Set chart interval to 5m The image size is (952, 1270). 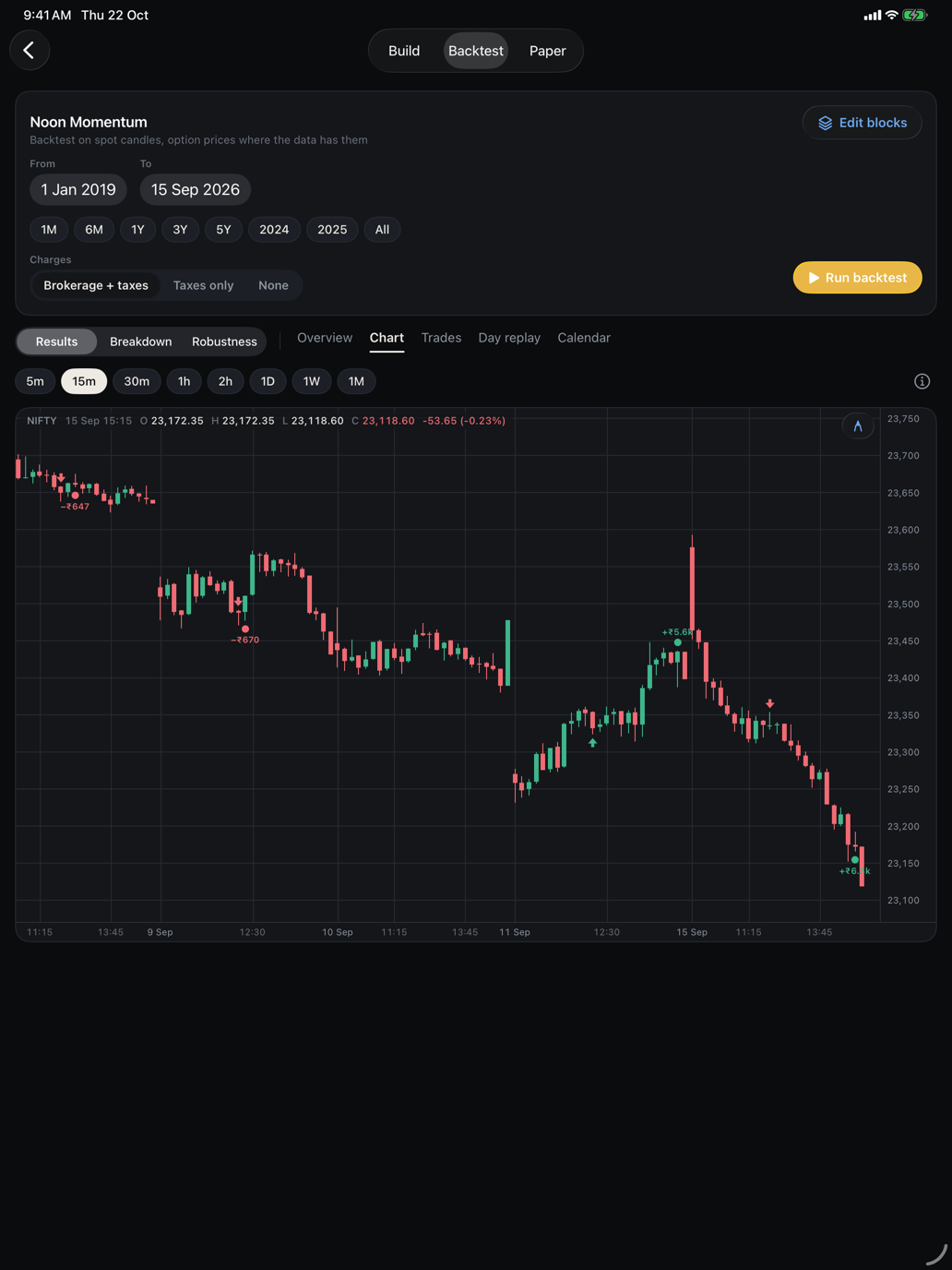click(x=35, y=381)
